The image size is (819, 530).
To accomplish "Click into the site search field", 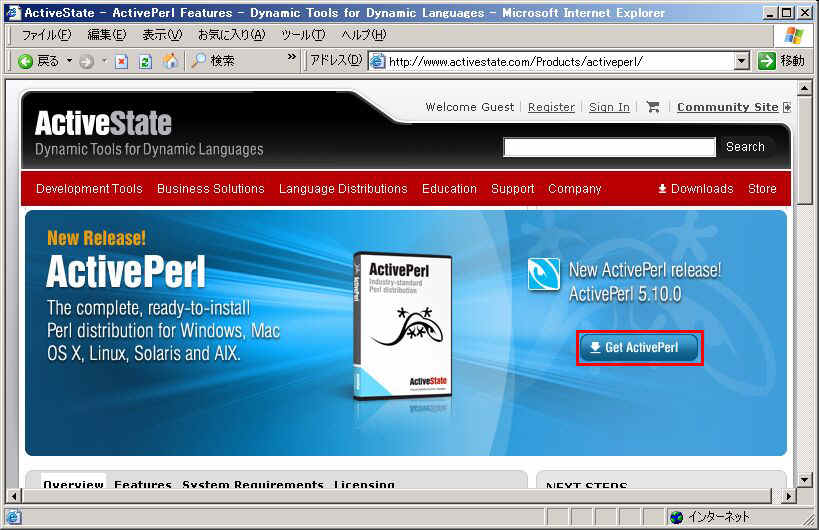I will [x=609, y=147].
